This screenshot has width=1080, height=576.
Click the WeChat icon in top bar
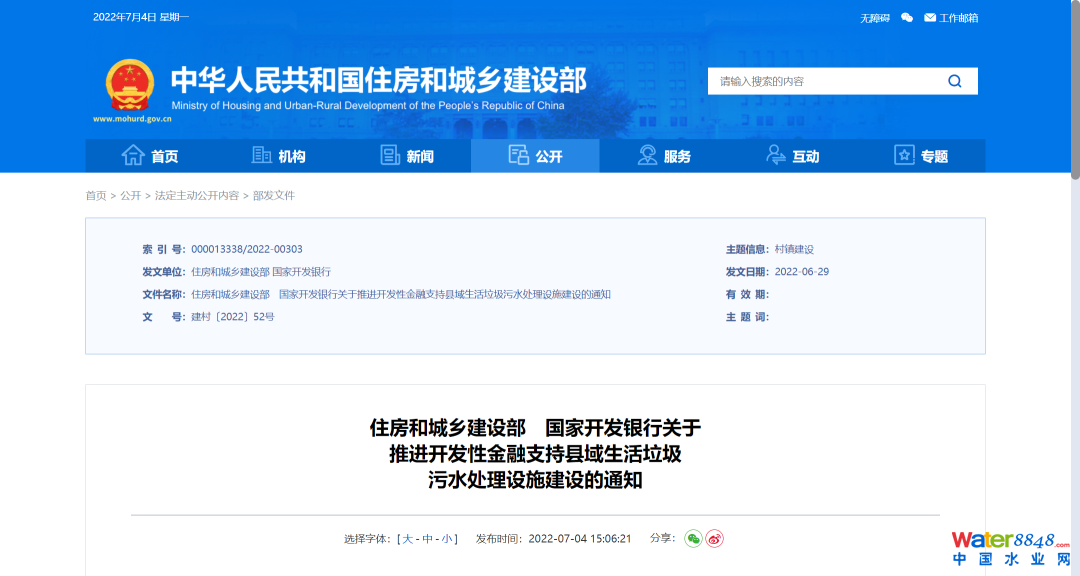[x=906, y=18]
